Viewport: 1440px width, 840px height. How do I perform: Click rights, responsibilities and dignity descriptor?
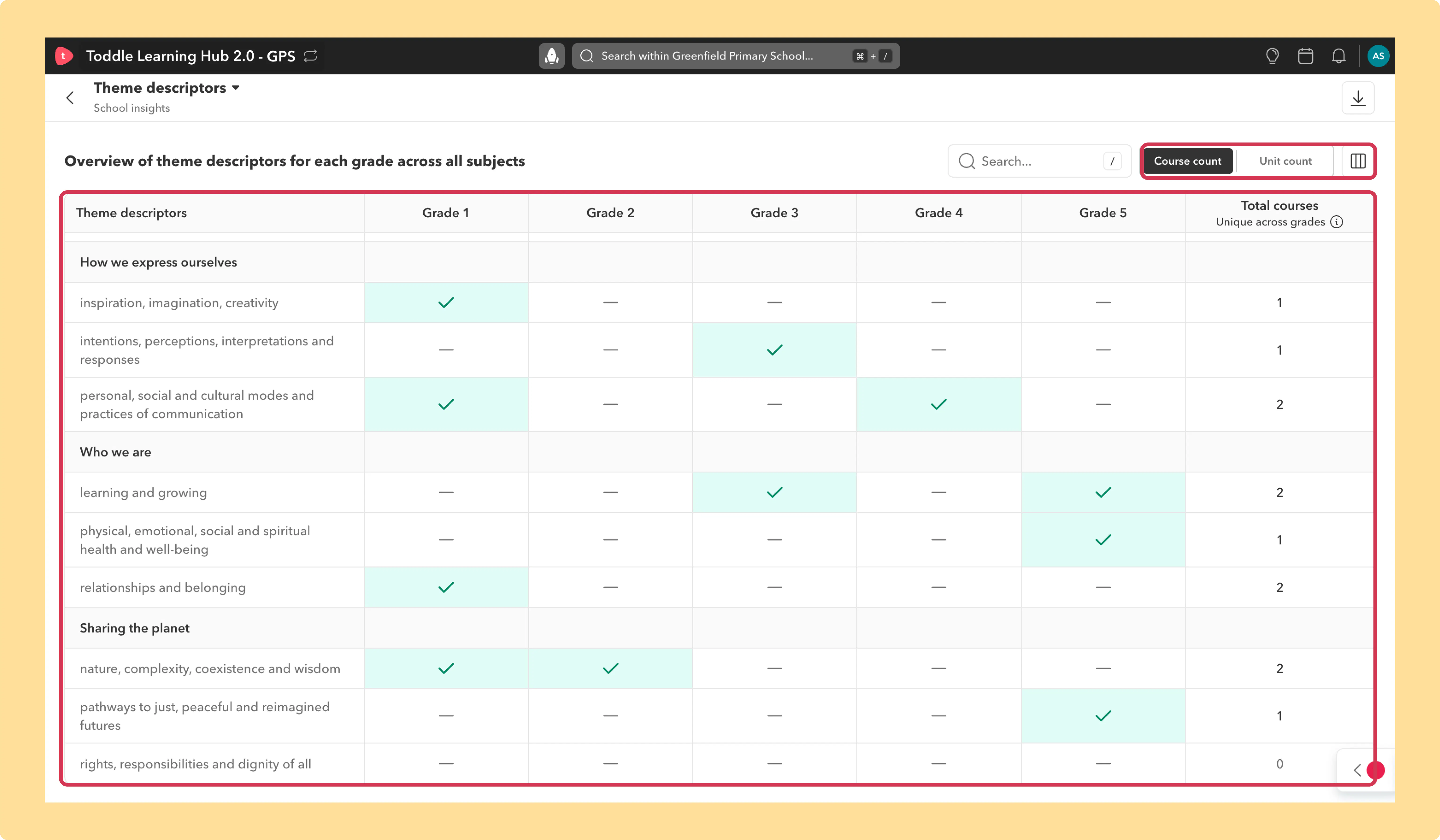pyautogui.click(x=195, y=764)
